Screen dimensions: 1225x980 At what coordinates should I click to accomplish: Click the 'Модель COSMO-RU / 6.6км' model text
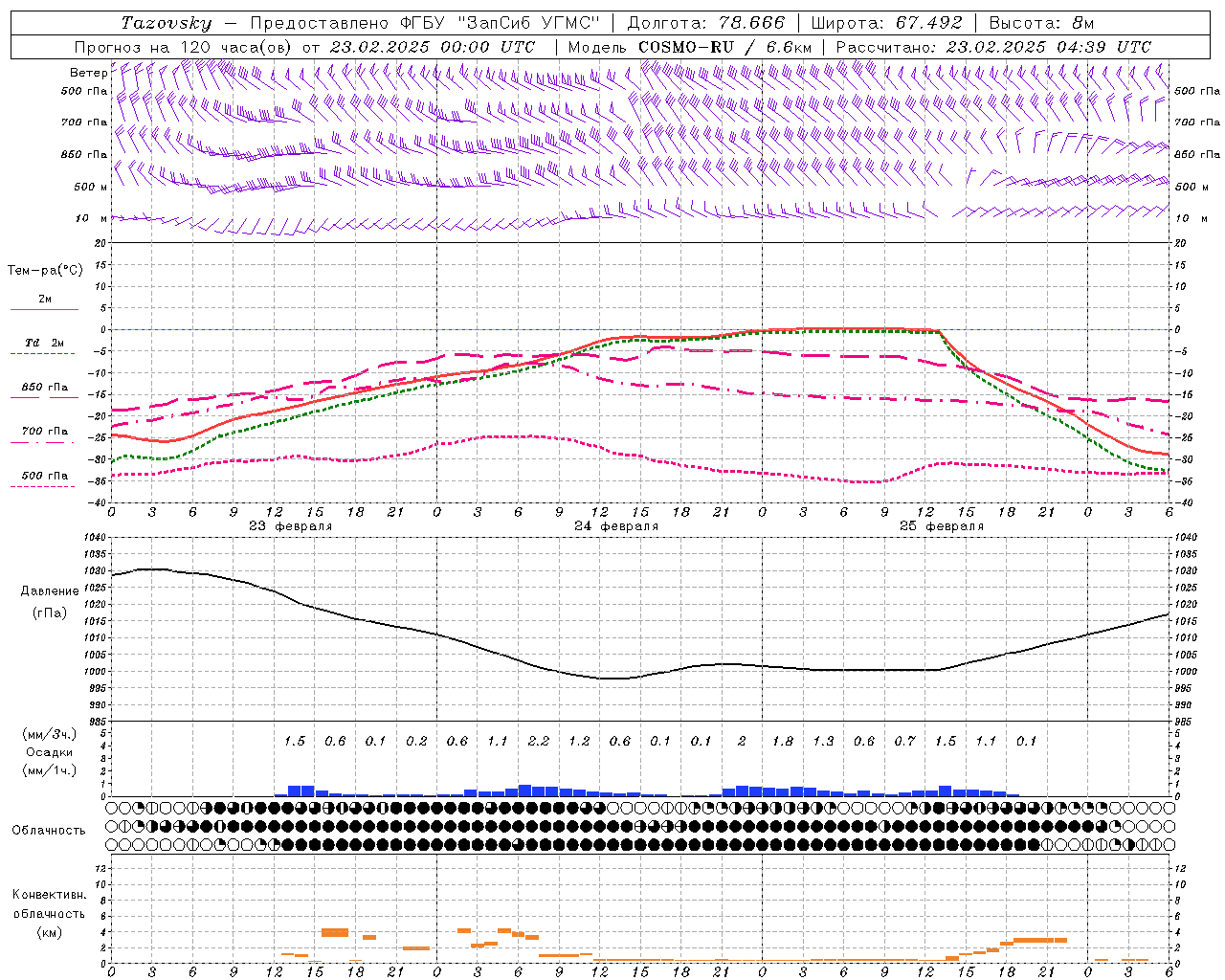tap(689, 47)
